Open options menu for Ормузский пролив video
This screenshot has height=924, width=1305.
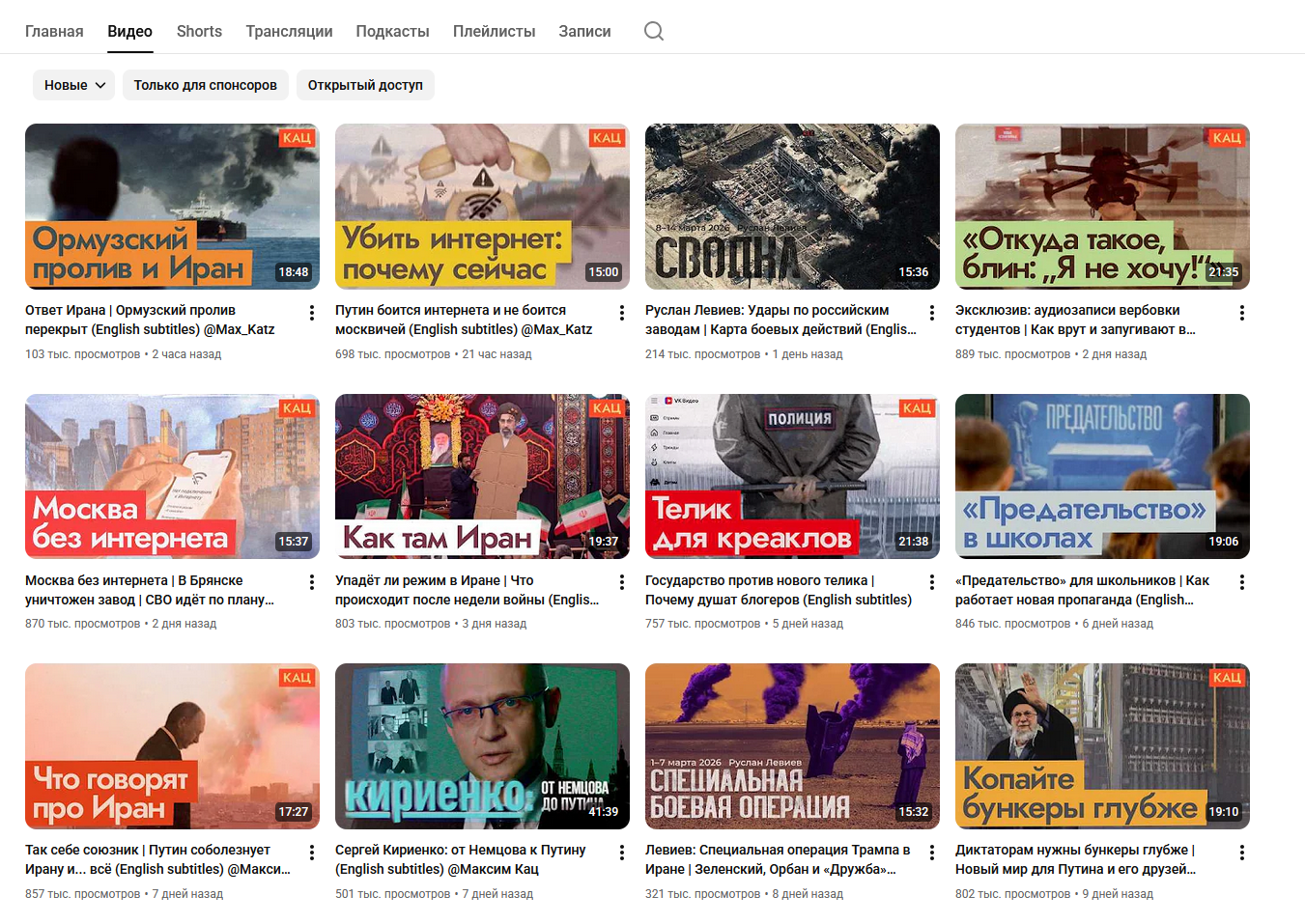tap(311, 313)
